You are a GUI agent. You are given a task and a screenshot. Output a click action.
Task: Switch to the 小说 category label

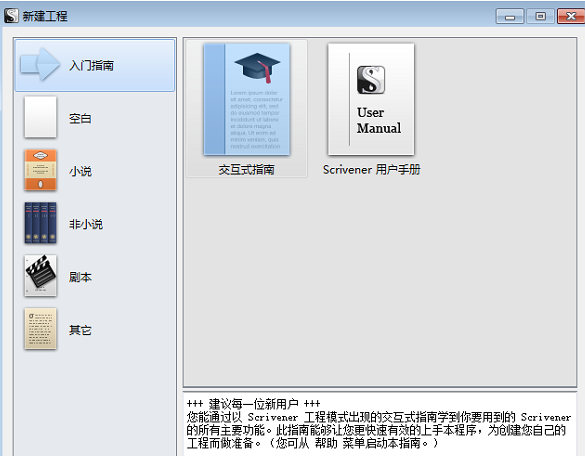(x=80, y=172)
